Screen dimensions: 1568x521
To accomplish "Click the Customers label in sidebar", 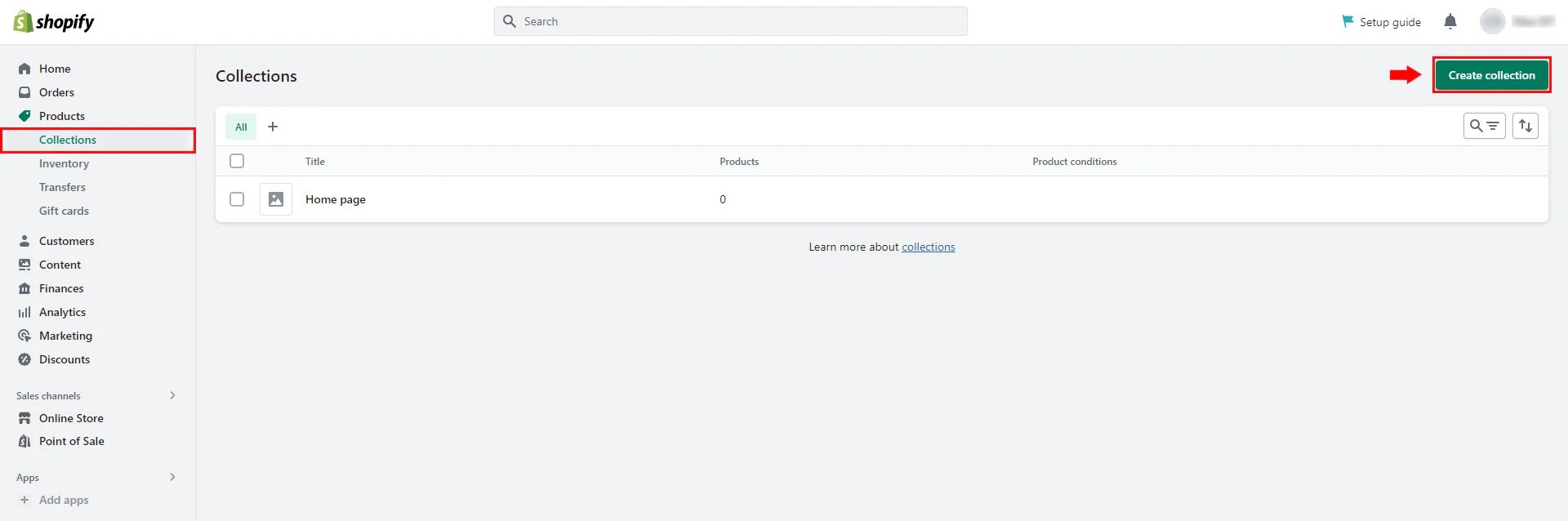I will (67, 241).
